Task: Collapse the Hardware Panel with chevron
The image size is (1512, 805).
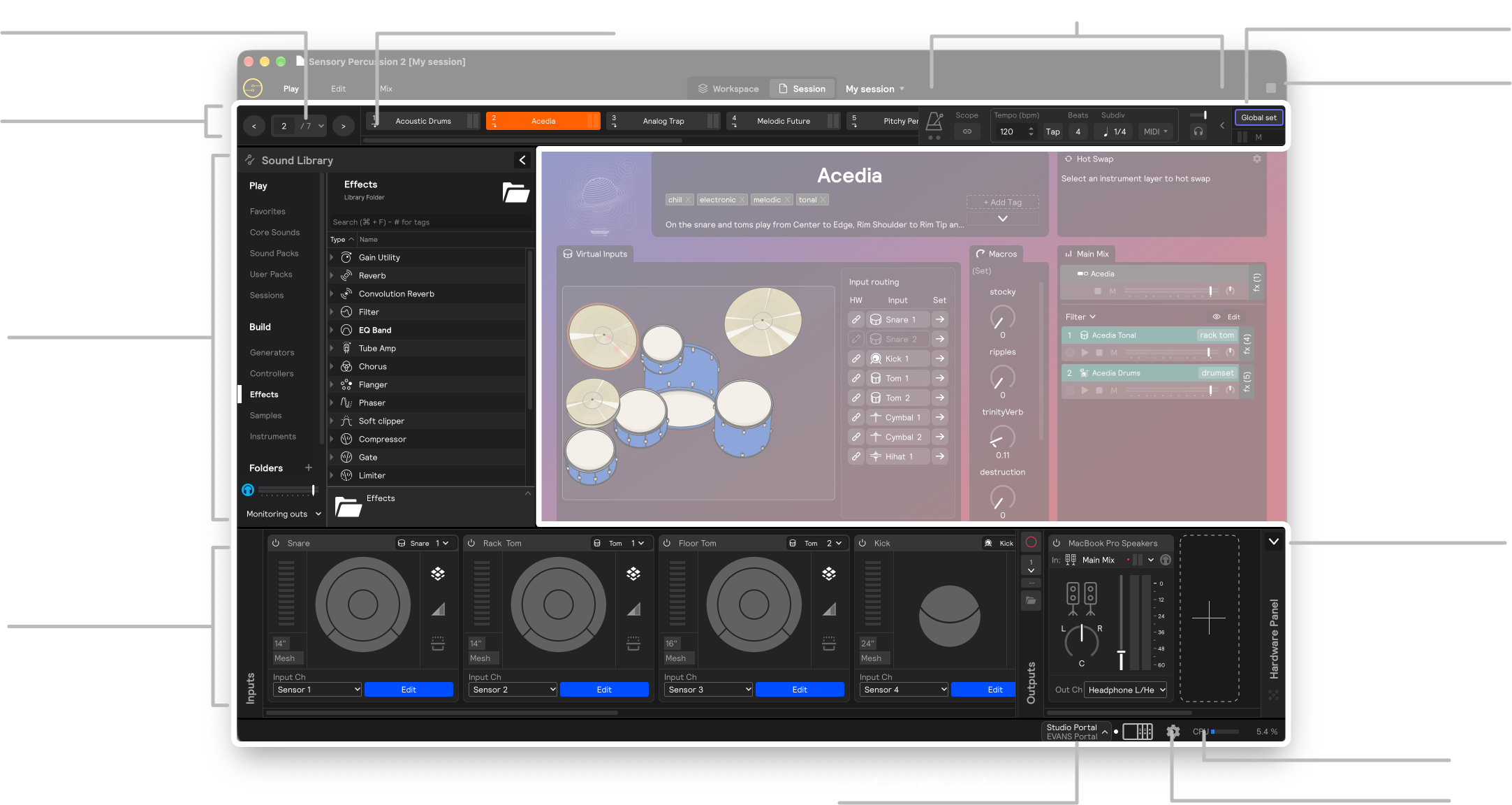Action: tap(1274, 542)
